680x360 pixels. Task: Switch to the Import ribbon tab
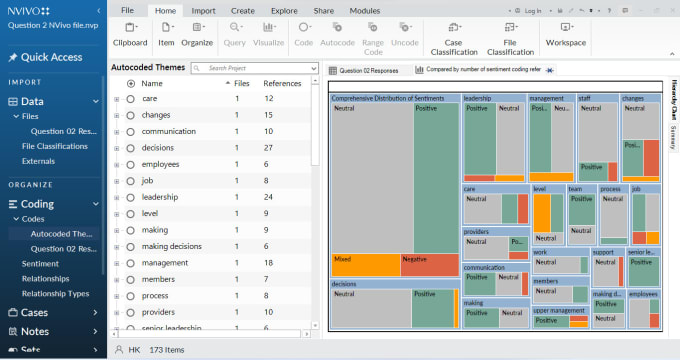tap(203, 11)
